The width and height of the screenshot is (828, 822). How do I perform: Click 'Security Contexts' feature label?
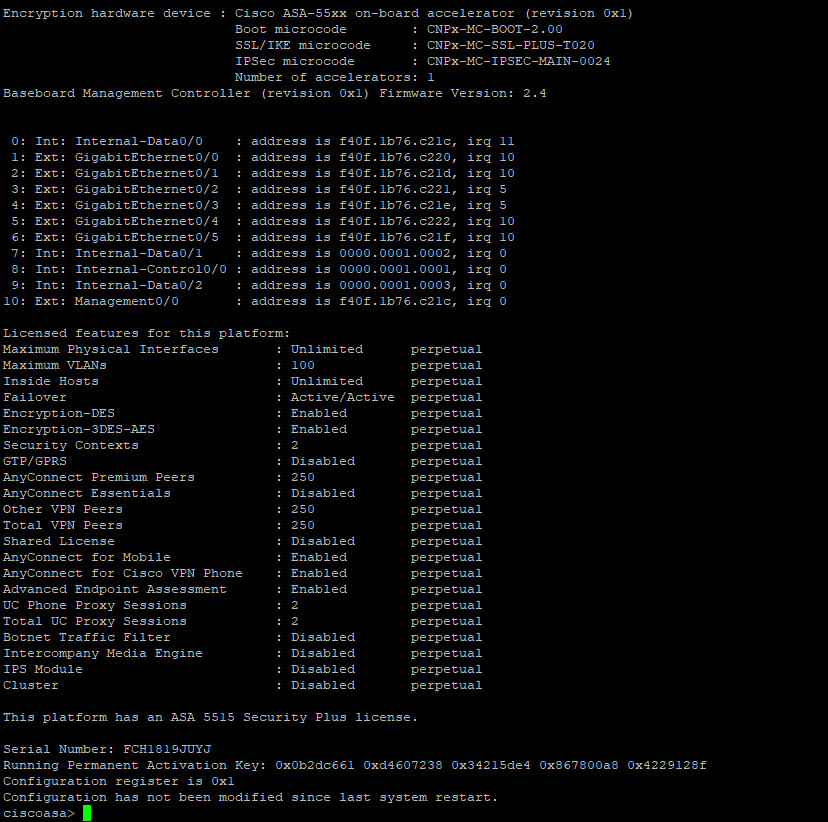(71, 446)
